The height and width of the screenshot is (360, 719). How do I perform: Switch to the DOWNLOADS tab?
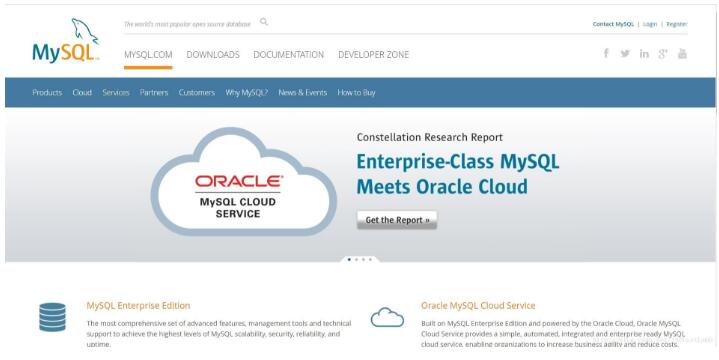click(213, 55)
